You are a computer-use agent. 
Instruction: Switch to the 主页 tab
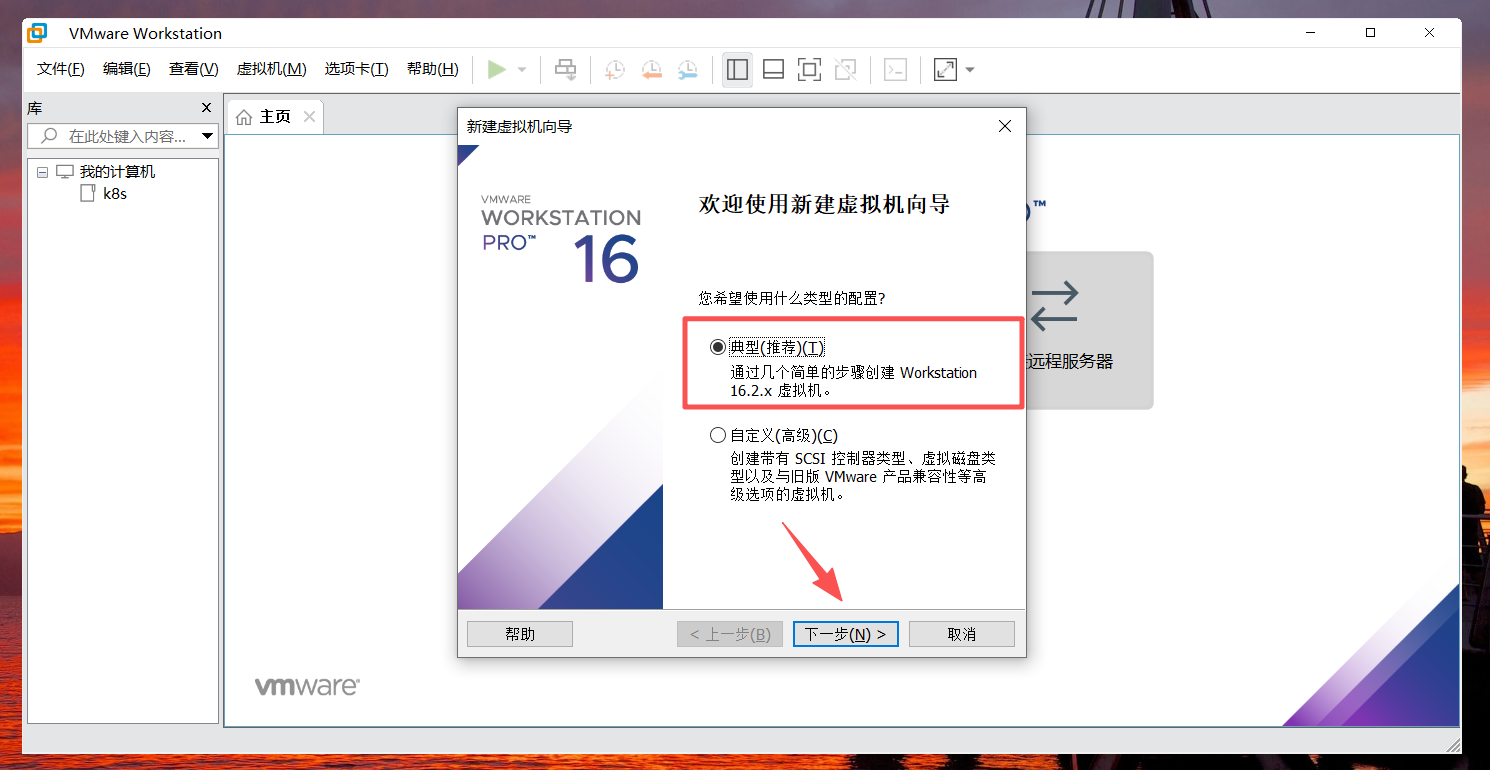[x=275, y=117]
